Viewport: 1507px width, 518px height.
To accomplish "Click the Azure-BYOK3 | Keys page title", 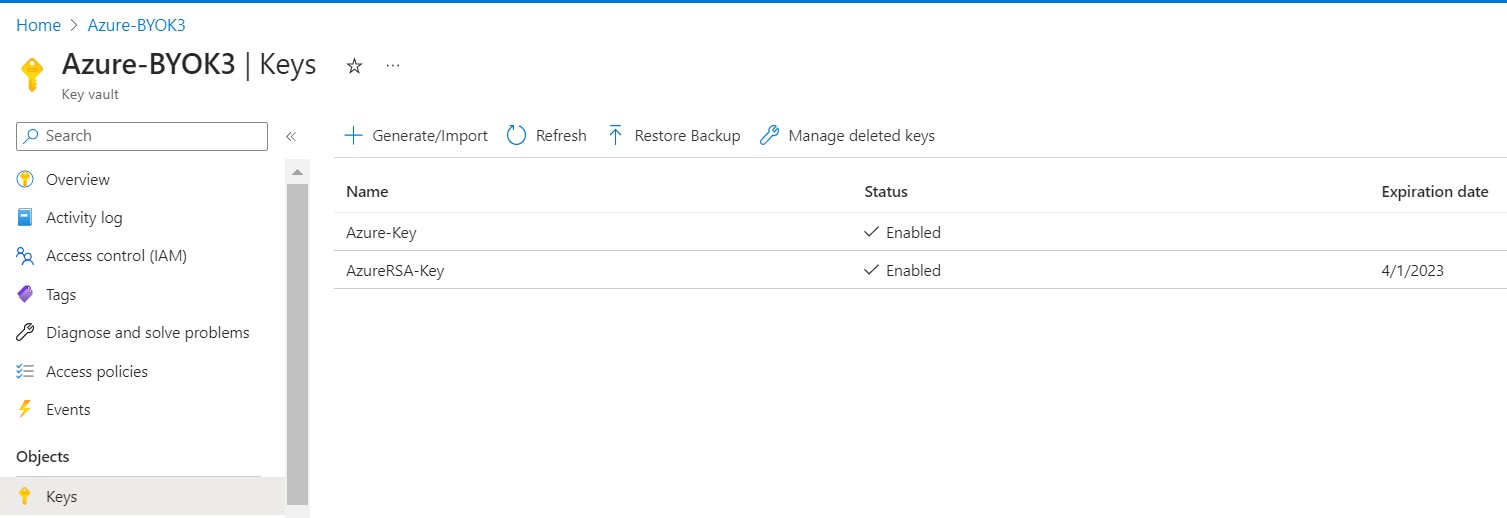I will [x=189, y=65].
